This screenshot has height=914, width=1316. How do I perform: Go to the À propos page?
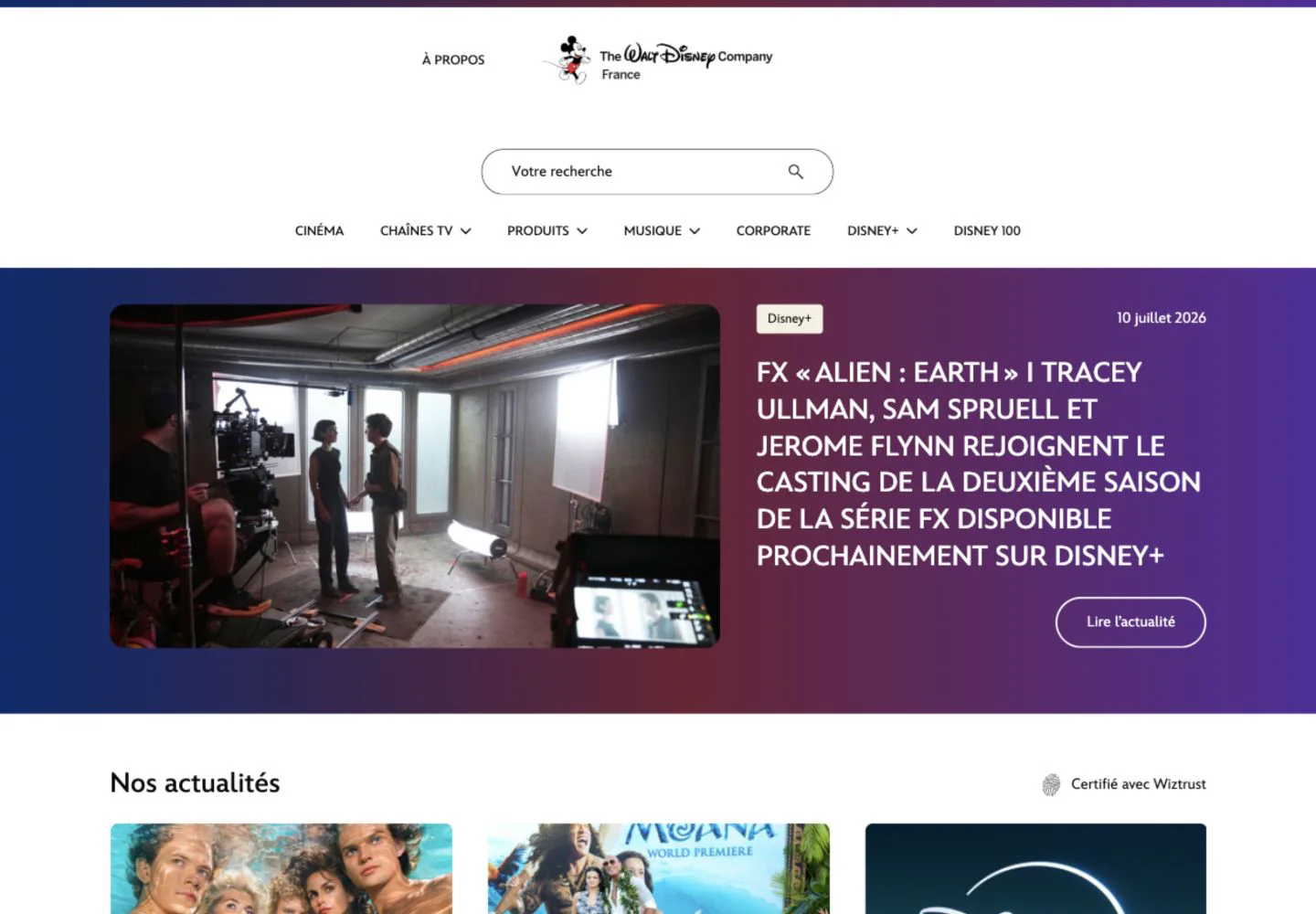(x=453, y=59)
